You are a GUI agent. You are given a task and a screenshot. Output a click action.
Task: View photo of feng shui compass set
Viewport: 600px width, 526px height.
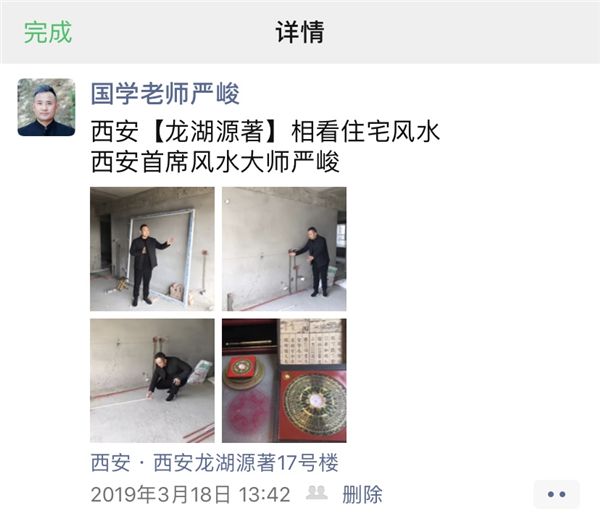(284, 381)
